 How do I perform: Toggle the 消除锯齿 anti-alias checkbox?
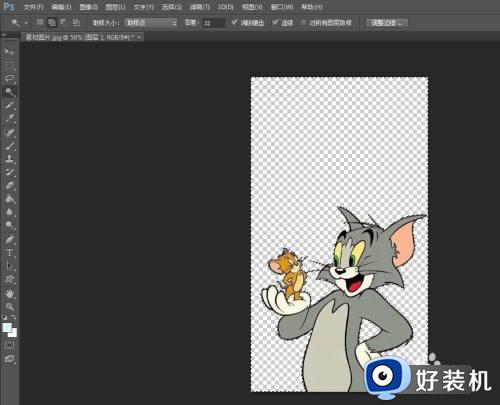[234, 22]
